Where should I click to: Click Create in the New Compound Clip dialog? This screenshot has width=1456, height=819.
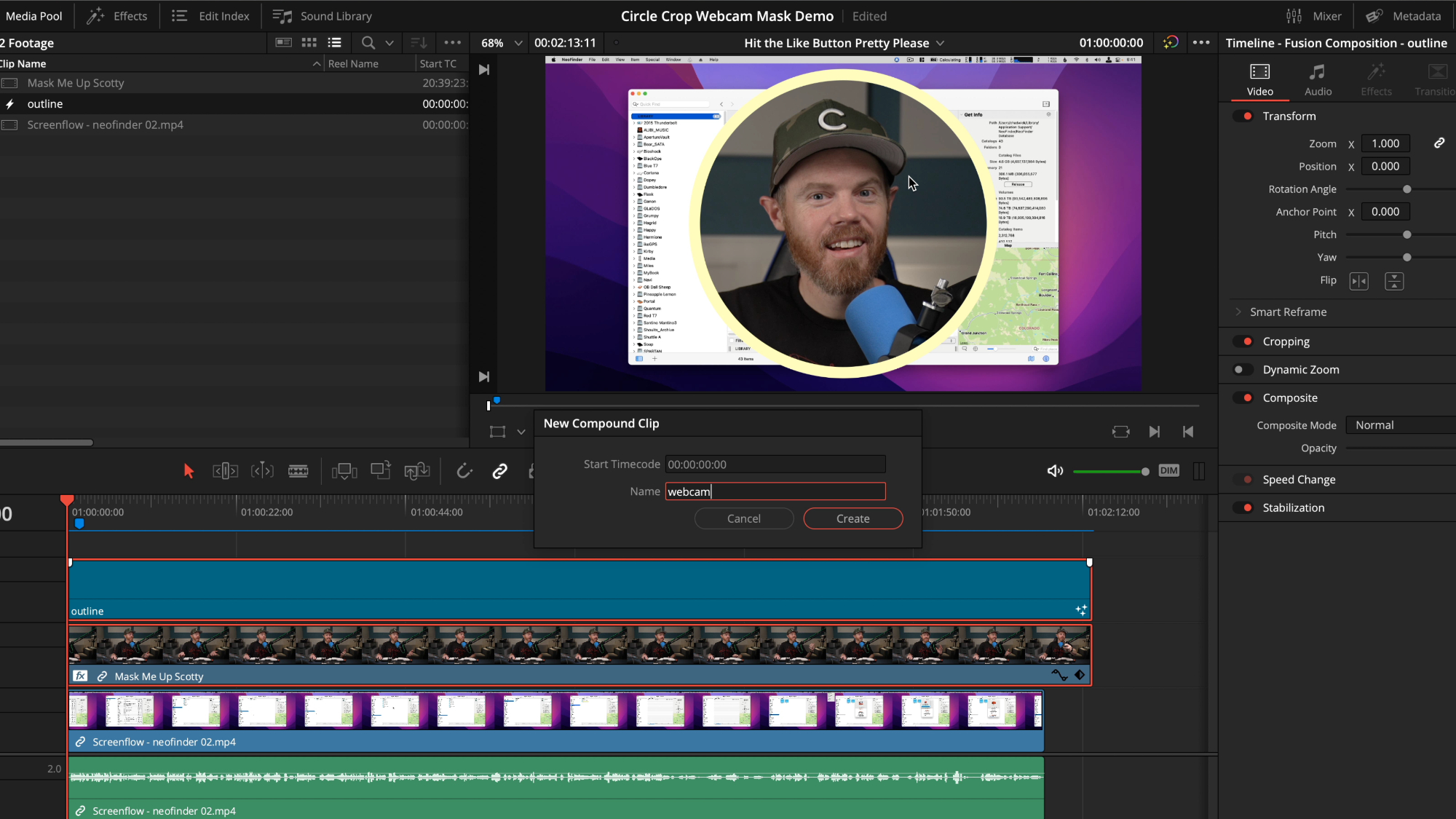click(852, 518)
